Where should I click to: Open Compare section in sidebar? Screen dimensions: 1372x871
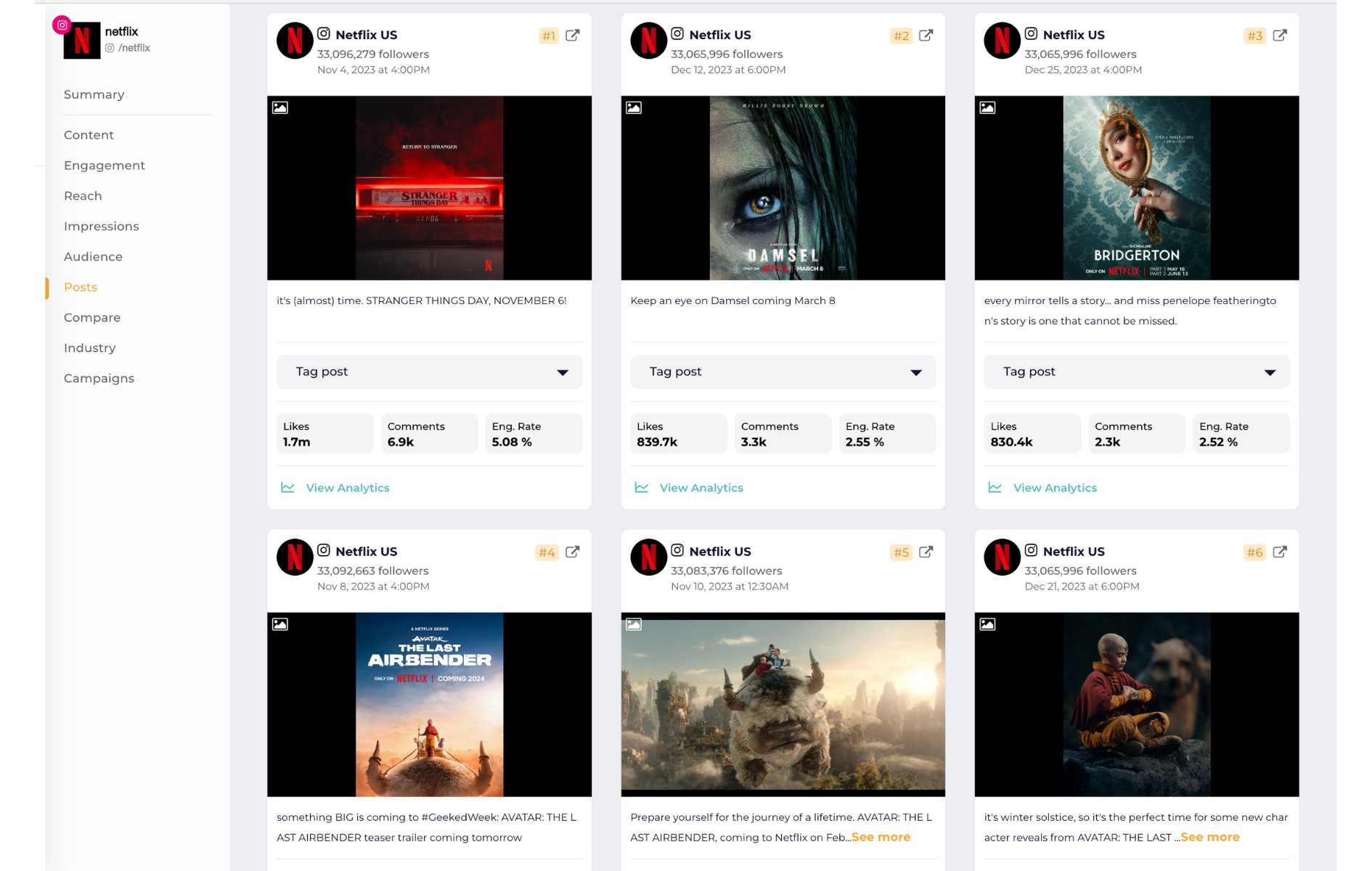coord(92,318)
